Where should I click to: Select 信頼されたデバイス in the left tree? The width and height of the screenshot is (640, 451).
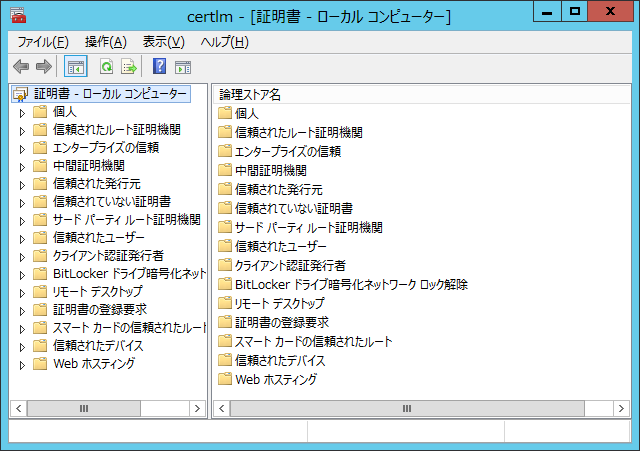tap(98, 346)
